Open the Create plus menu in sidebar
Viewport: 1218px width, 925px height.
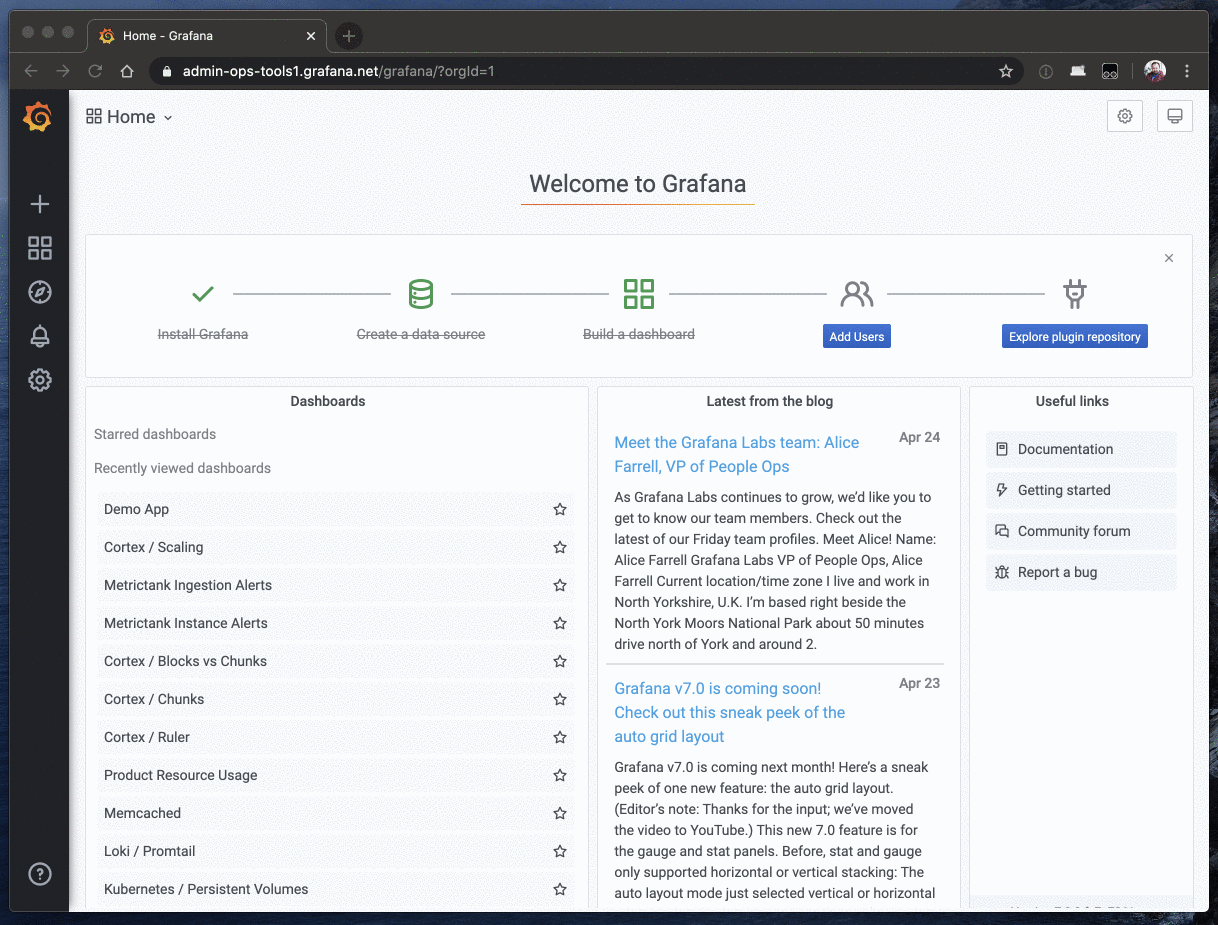(x=40, y=204)
